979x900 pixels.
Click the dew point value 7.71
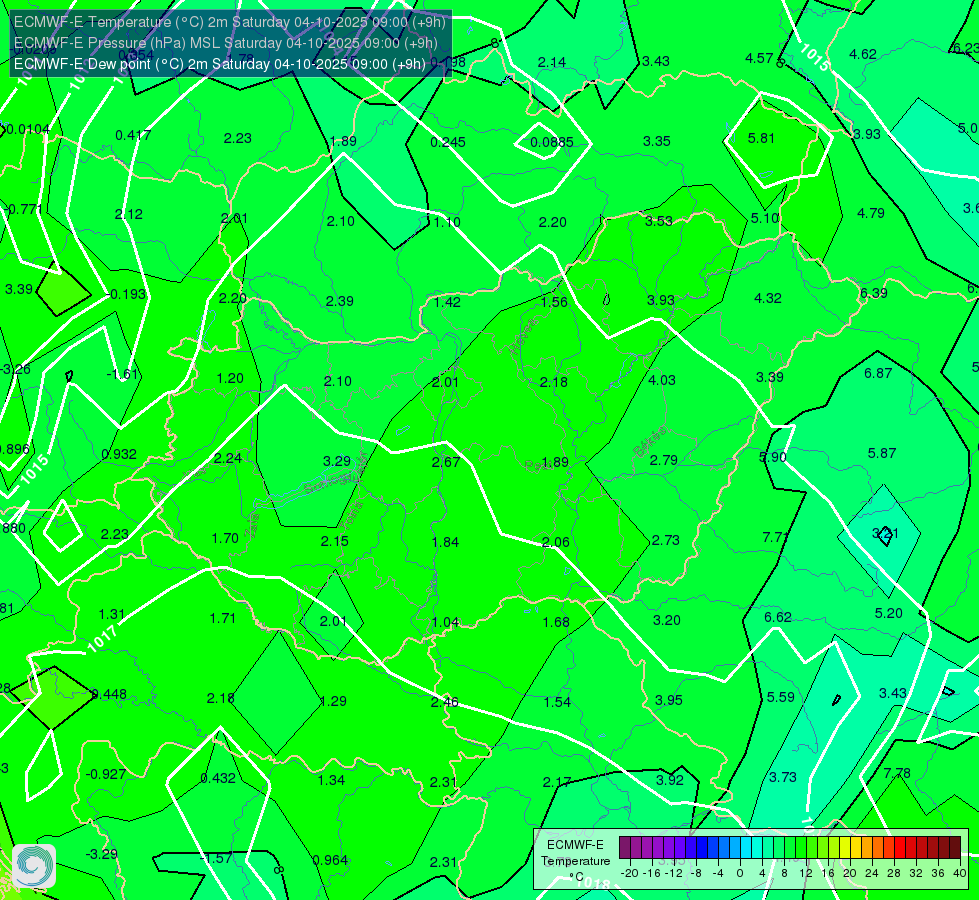pyautogui.click(x=776, y=537)
